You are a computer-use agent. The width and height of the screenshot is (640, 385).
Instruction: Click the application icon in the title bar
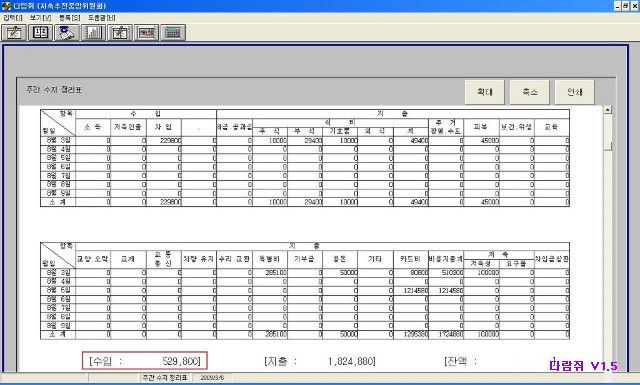6,6
